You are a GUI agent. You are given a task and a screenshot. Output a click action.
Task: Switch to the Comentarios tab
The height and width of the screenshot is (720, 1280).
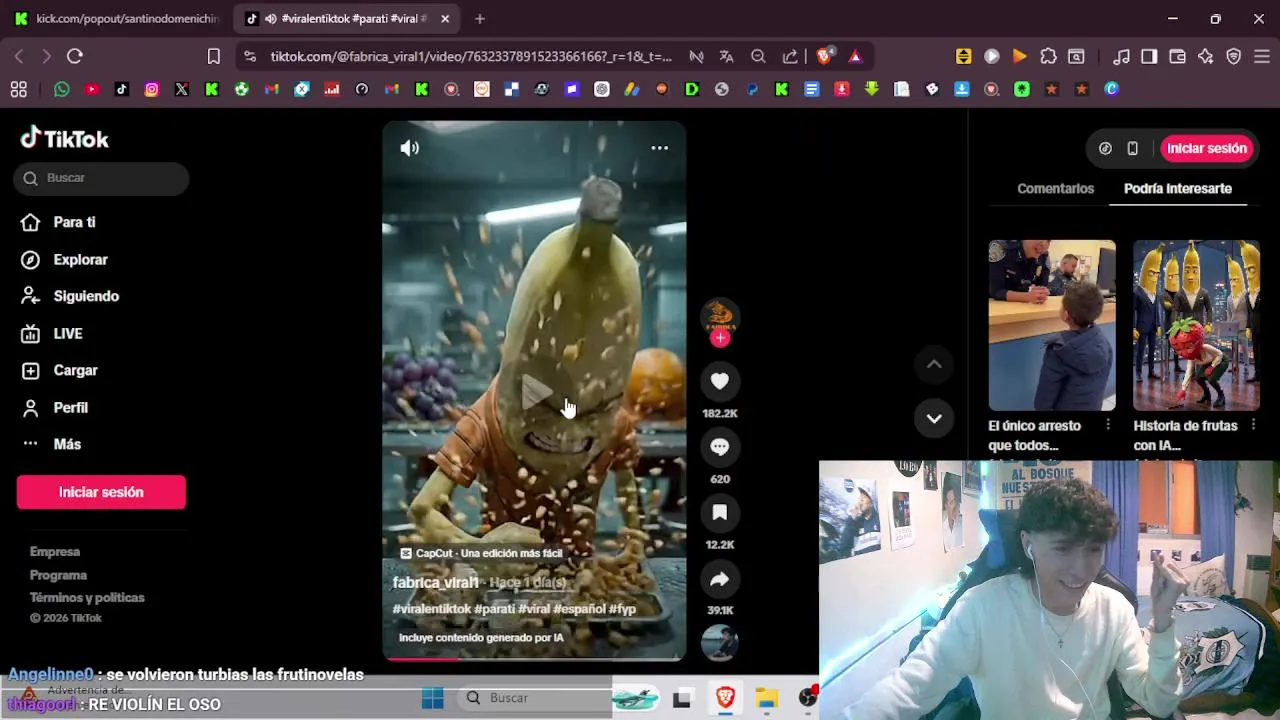[x=1055, y=188]
